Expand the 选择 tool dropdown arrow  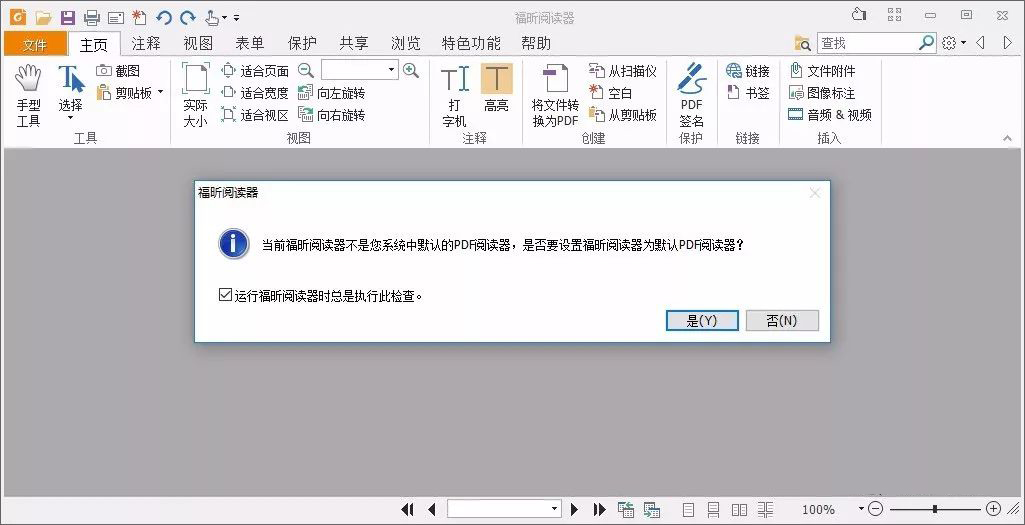(71, 118)
